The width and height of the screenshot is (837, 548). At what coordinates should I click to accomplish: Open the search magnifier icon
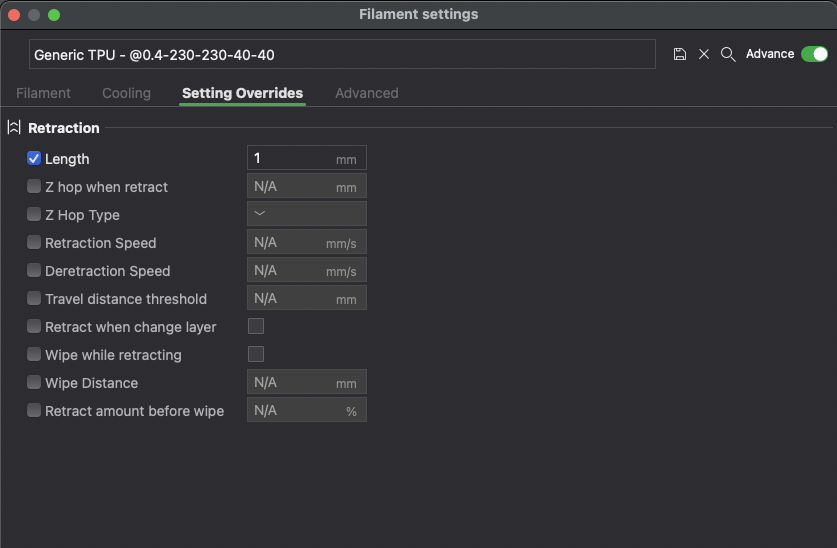[x=728, y=54]
